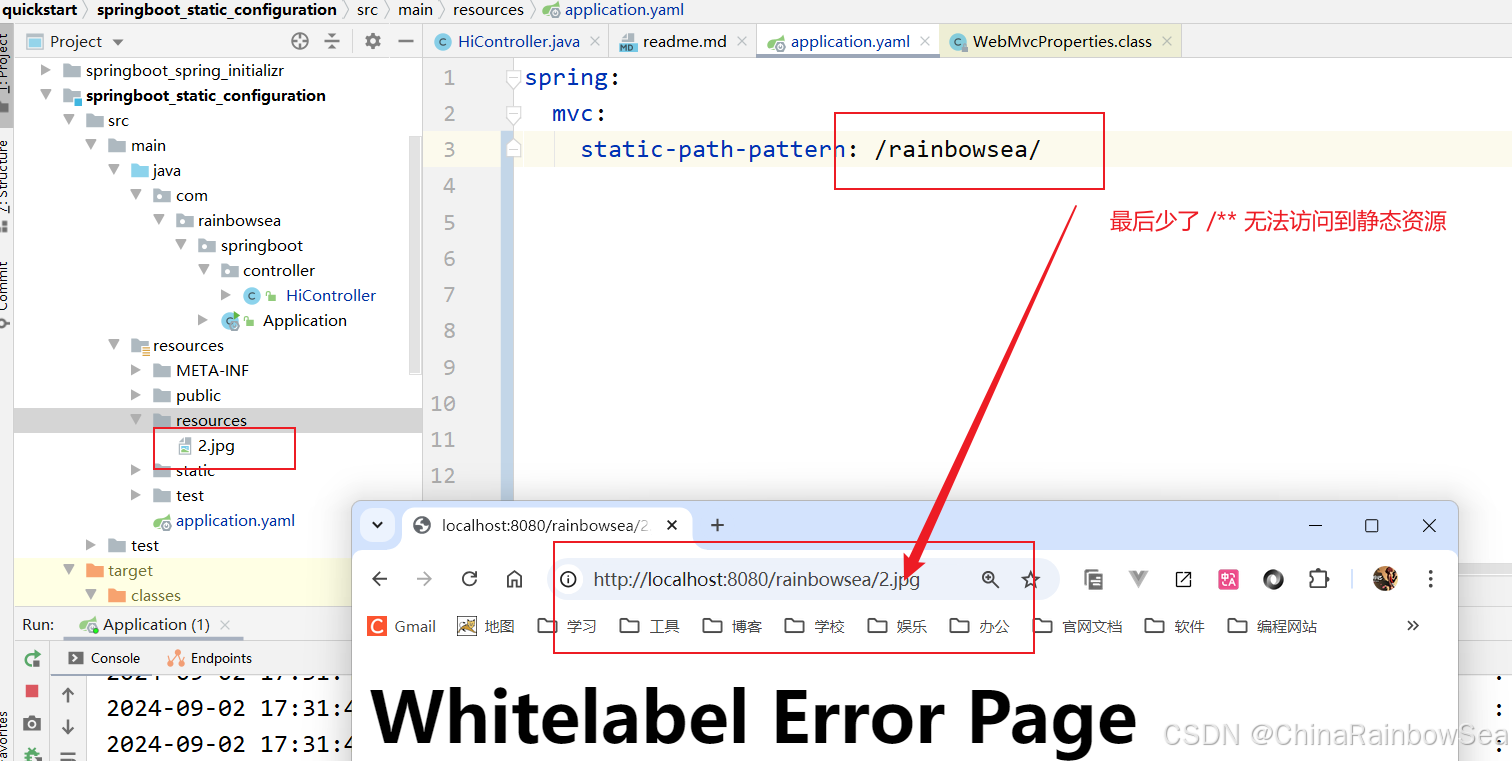Viewport: 1512px width, 761px height.
Task: Collapse the springboot_static_configuration module
Action: (x=46, y=96)
